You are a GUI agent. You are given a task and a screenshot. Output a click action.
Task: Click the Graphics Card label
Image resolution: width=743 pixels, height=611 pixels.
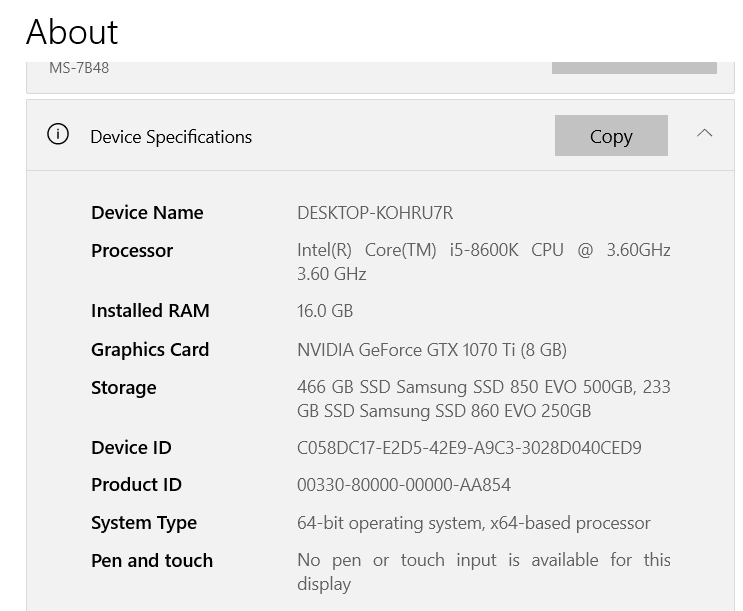click(x=150, y=350)
